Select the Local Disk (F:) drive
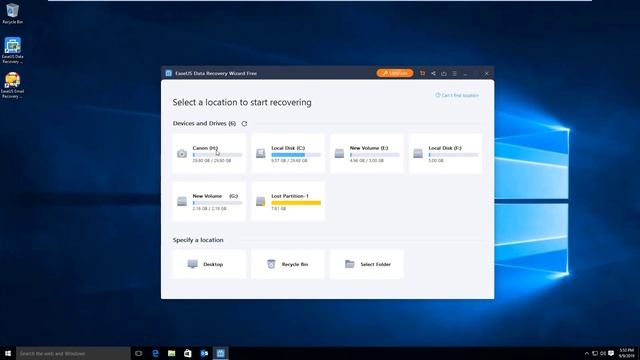This screenshot has height=360, width=640. point(445,153)
